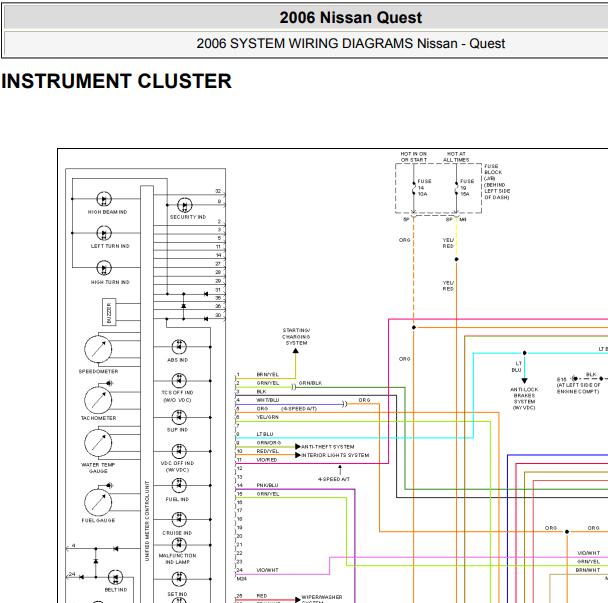Click the SLIP IND lamp symbol
This screenshot has width=608, height=603.
pyautogui.click(x=179, y=417)
